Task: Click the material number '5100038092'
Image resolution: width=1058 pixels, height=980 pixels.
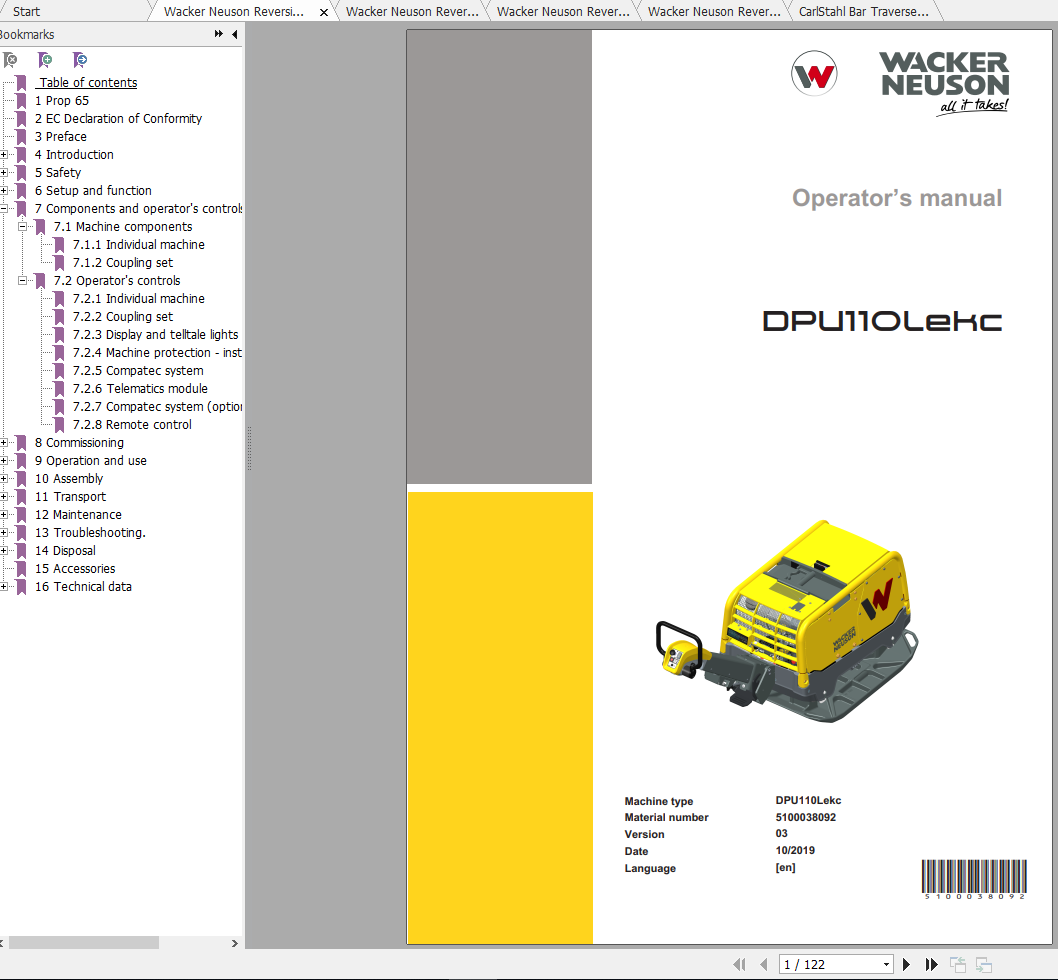Action: click(x=806, y=817)
